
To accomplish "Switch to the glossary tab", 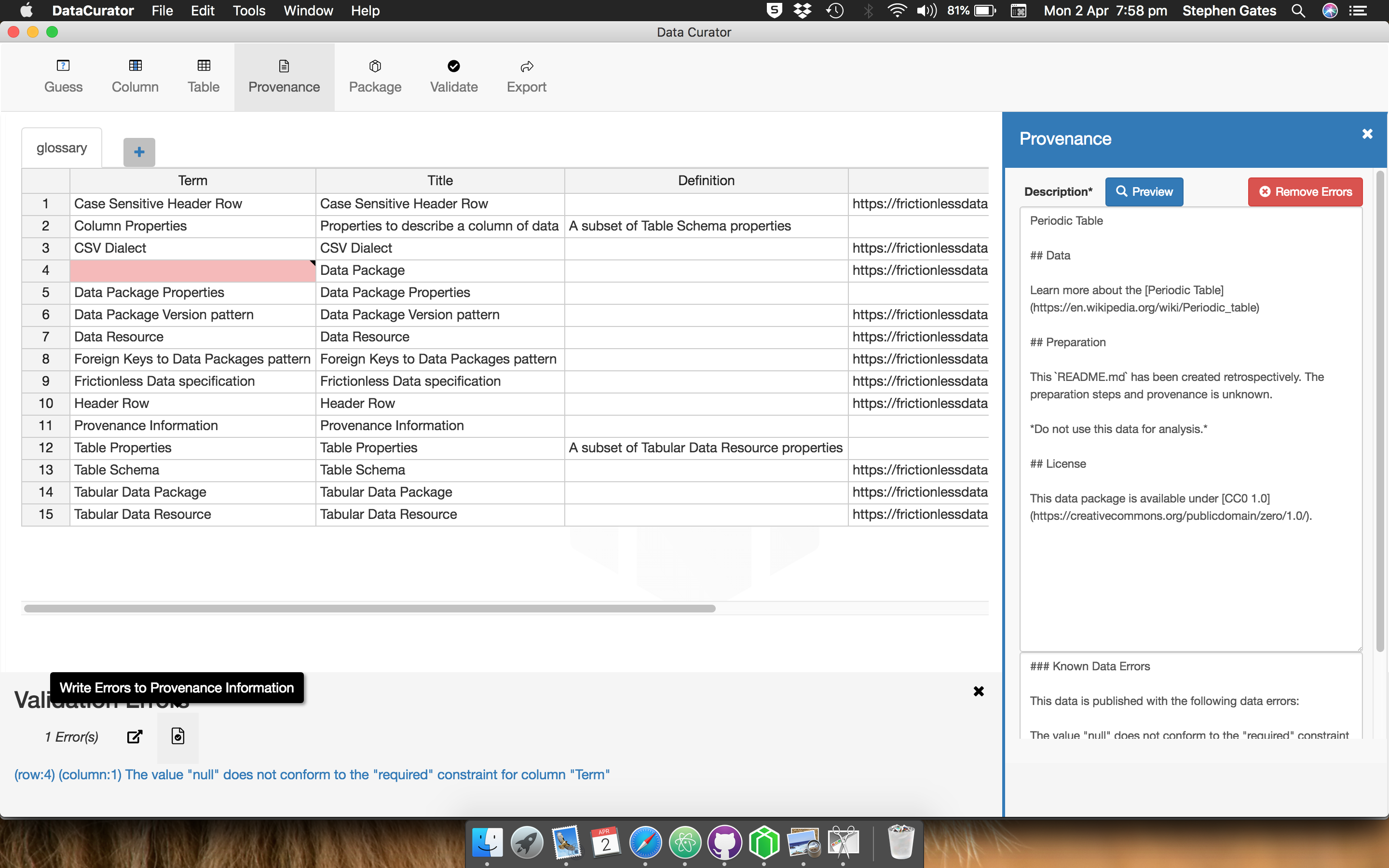I will pyautogui.click(x=62, y=148).
